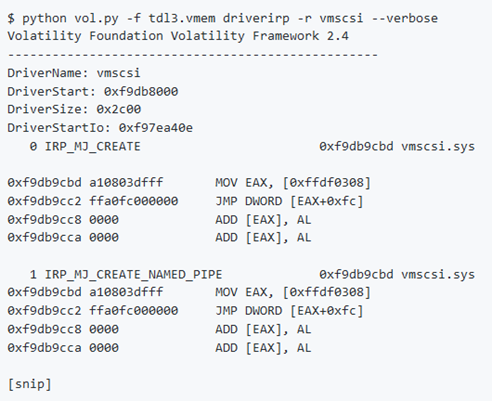This screenshot has width=492, height=401.
Task: Click the dashed separator line
Action: coord(193,54)
